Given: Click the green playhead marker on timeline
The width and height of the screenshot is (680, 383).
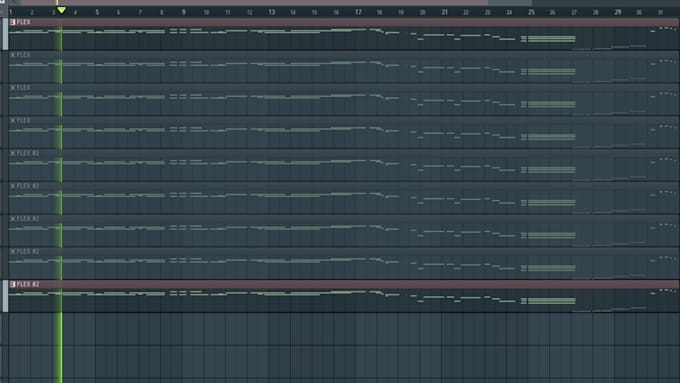Looking at the screenshot, I should click(61, 10).
